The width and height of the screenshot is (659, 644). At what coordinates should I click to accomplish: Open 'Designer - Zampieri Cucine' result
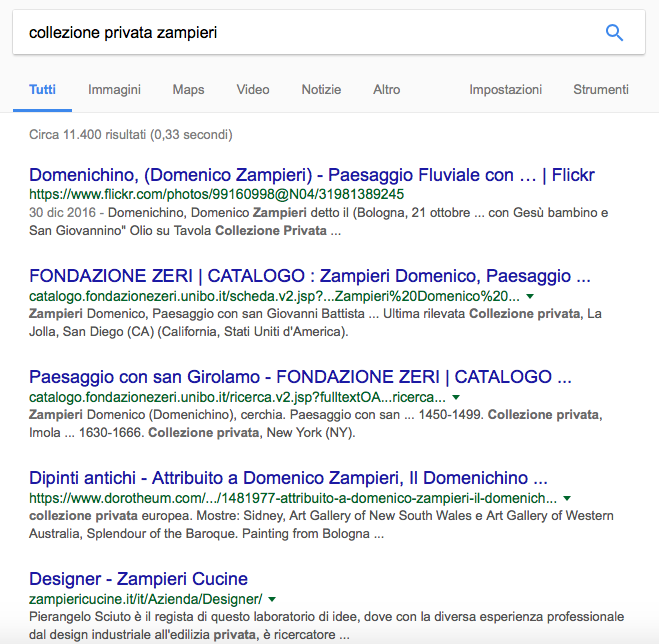pyautogui.click(x=138, y=579)
